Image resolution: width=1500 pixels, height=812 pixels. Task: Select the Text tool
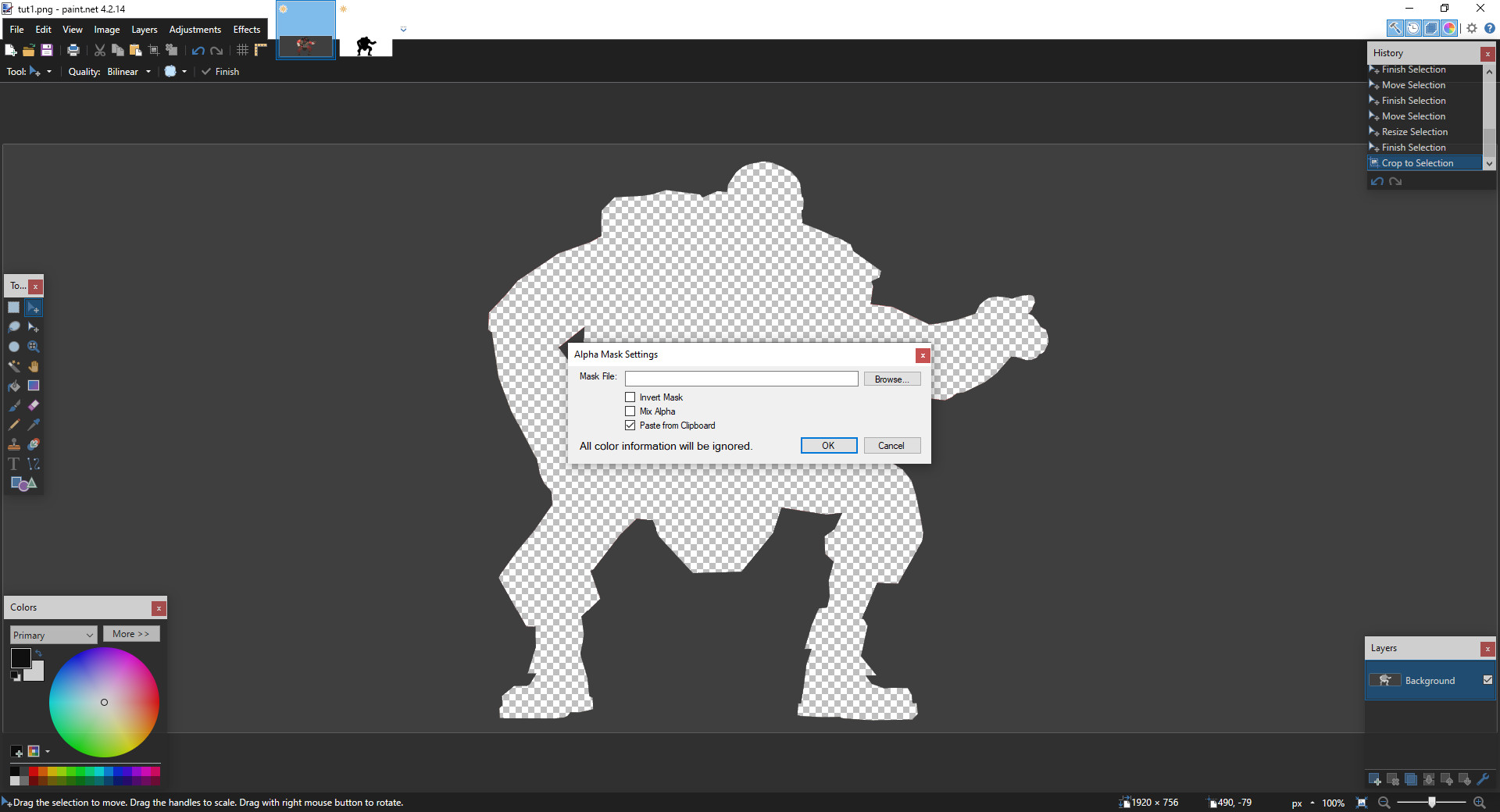pos(14,464)
